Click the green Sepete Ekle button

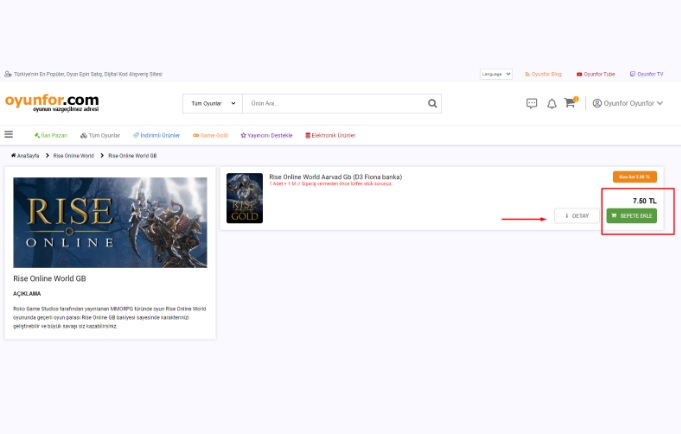point(631,215)
